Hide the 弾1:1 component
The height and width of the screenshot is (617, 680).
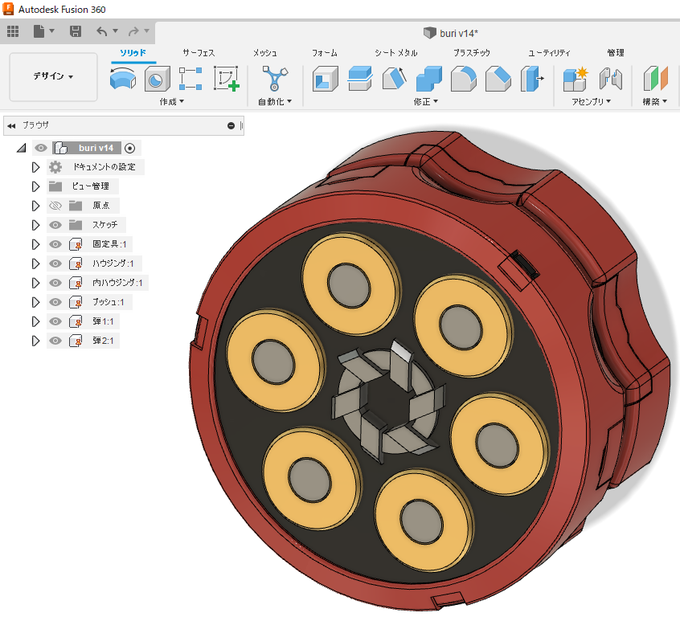pos(55,321)
